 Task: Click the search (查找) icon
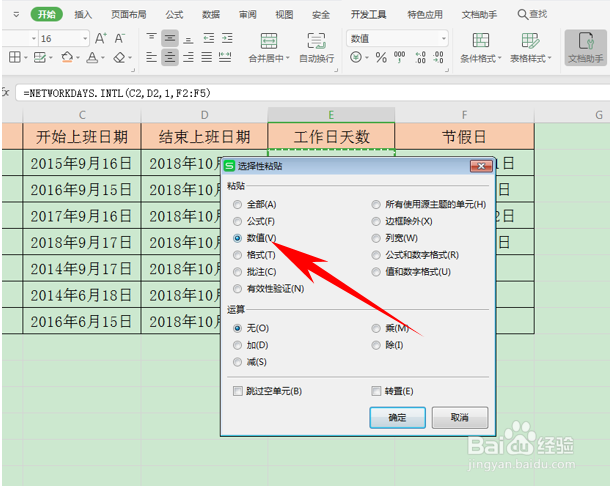point(522,14)
